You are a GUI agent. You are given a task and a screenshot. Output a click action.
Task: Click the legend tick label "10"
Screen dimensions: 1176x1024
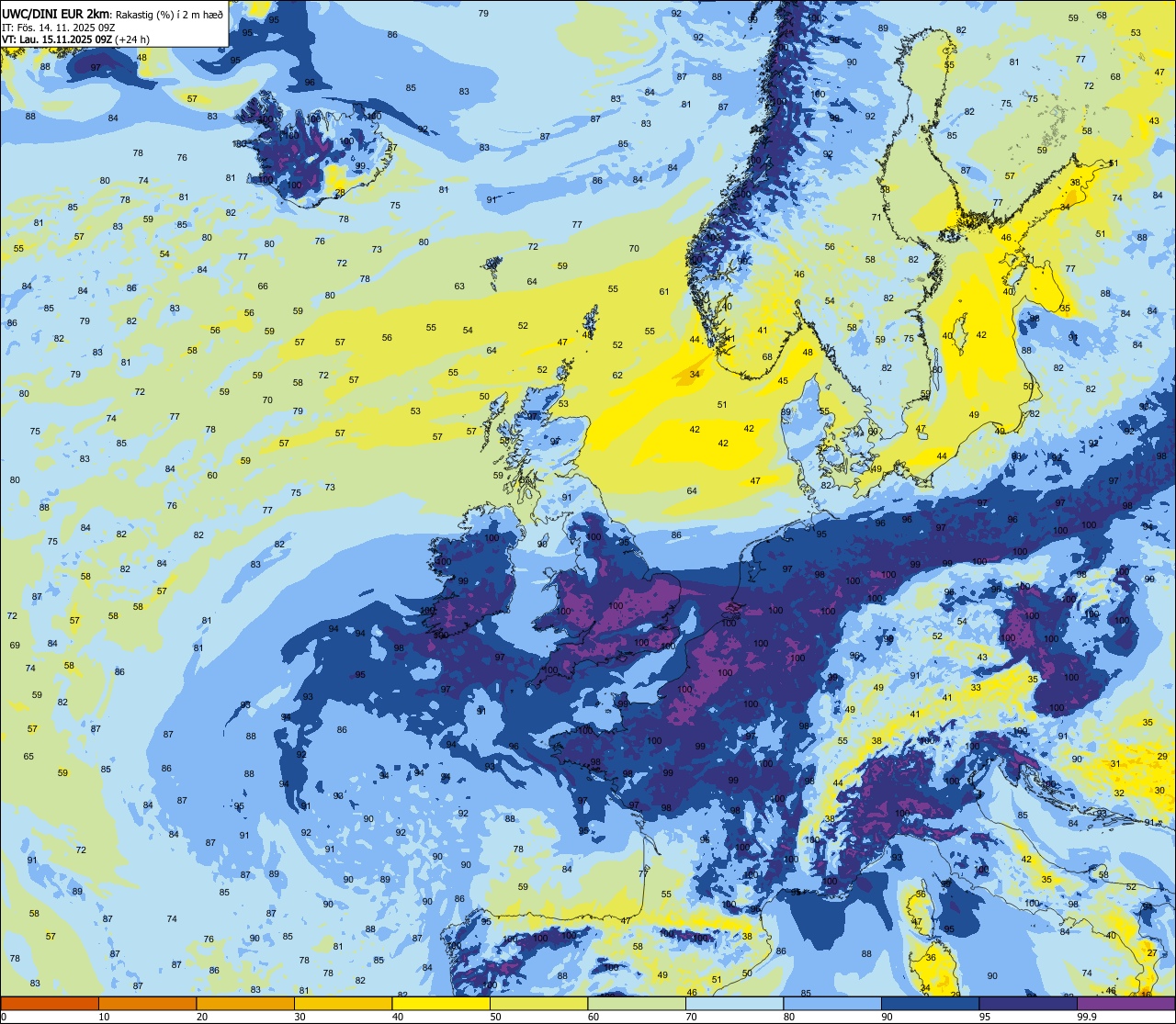104,1017
